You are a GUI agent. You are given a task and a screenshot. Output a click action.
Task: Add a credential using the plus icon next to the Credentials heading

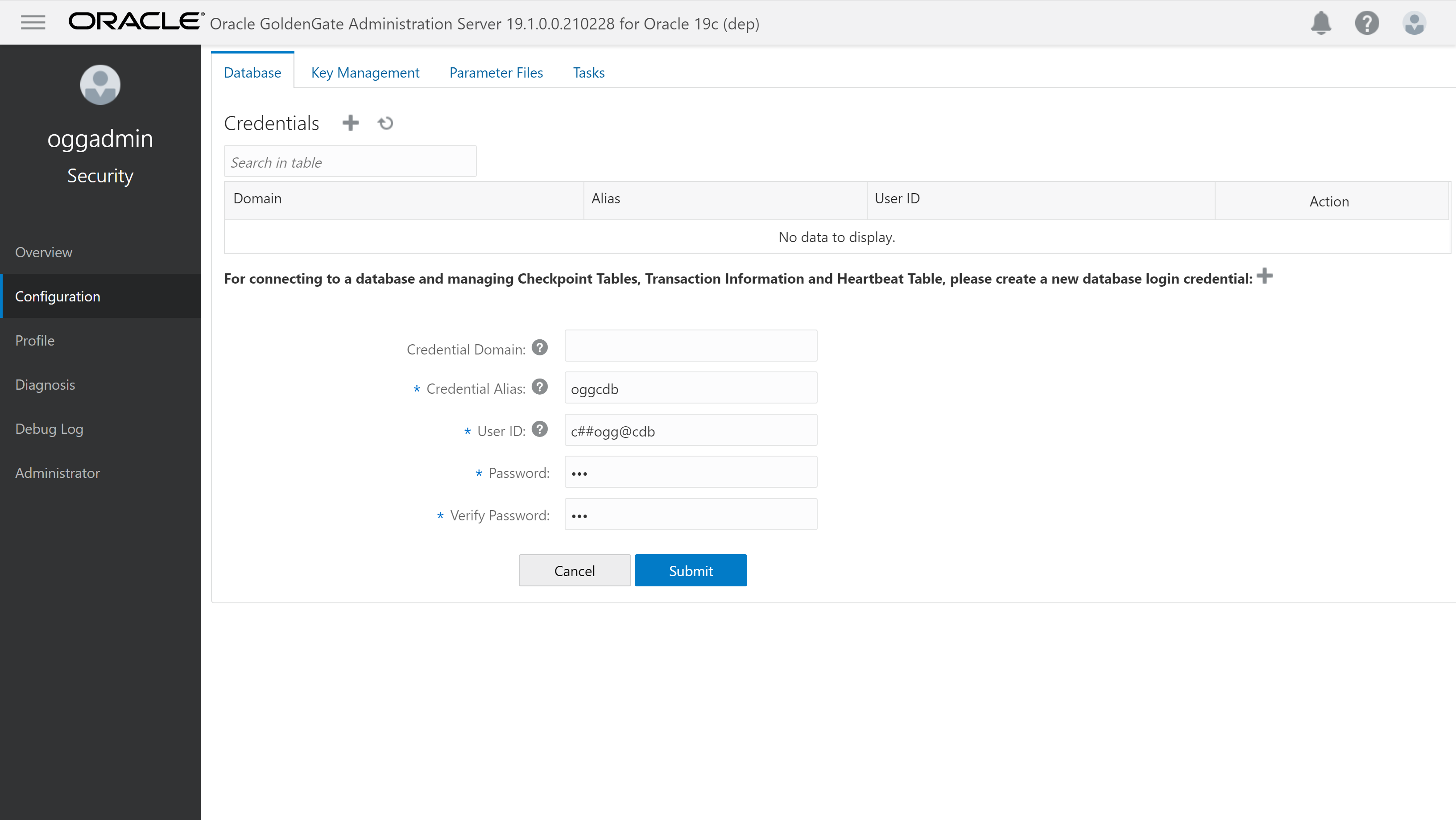pyautogui.click(x=351, y=123)
